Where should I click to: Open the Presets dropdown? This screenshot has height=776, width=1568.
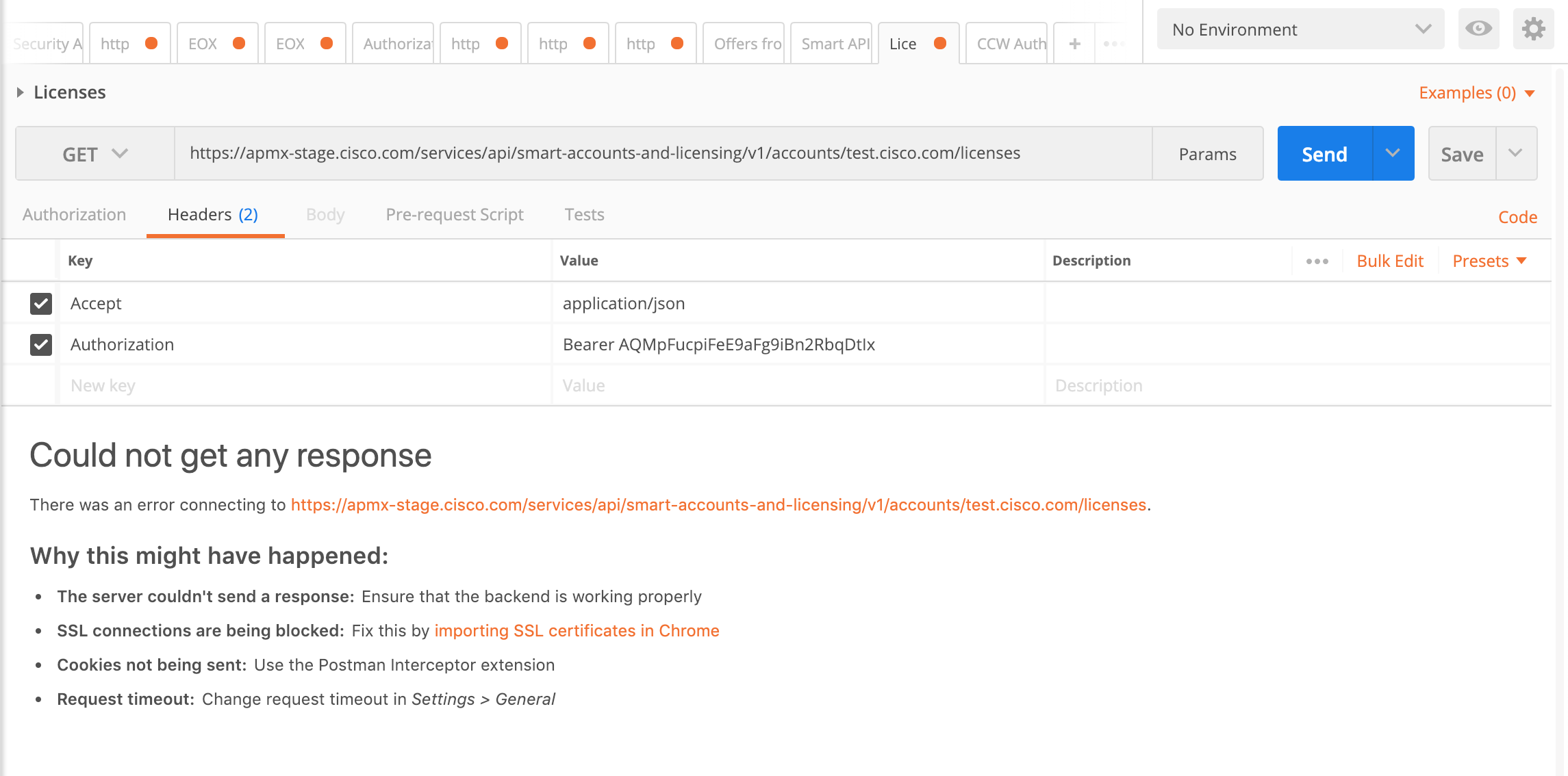pyautogui.click(x=1489, y=261)
